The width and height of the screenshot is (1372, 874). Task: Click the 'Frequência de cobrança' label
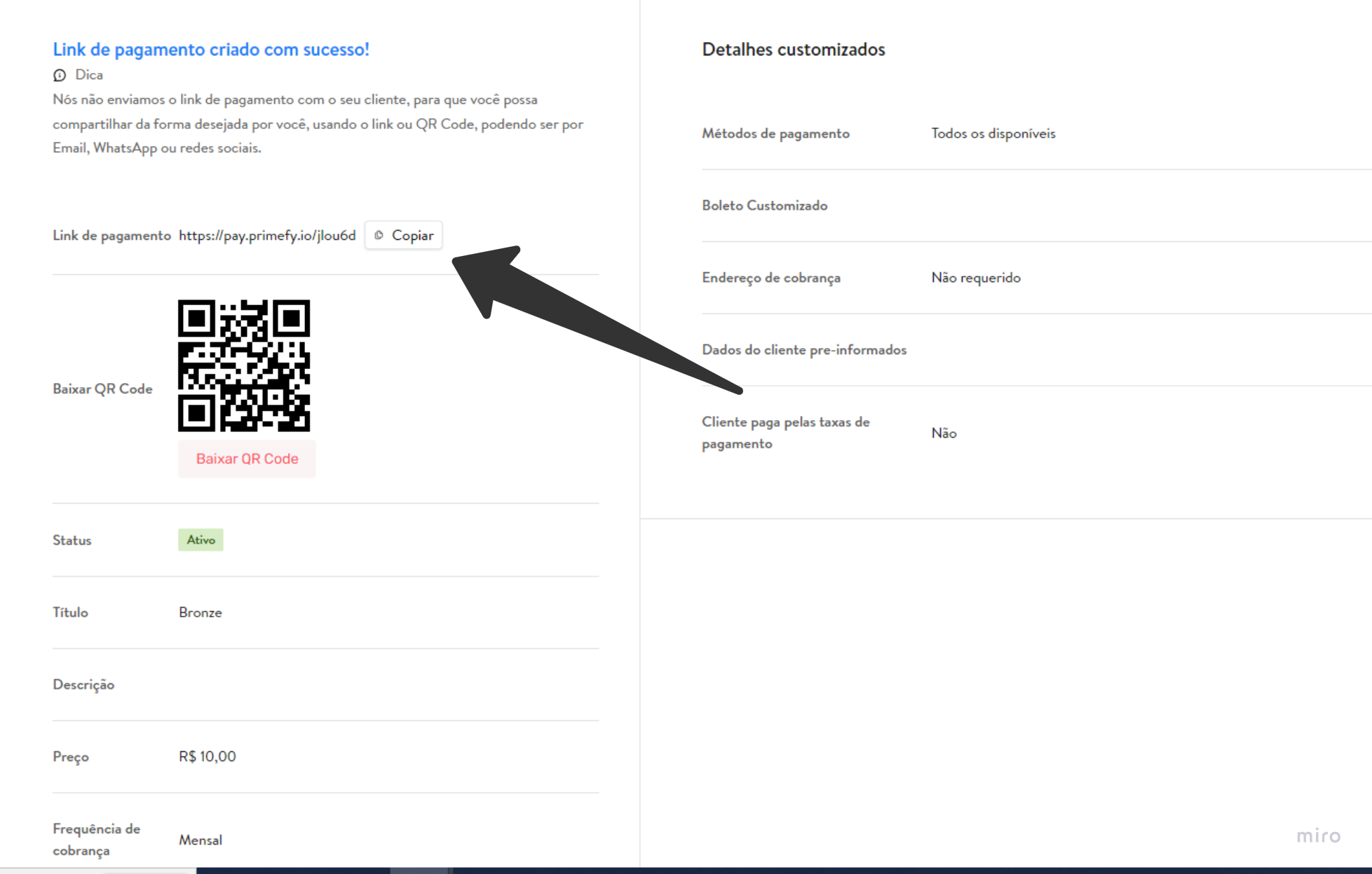point(97,840)
